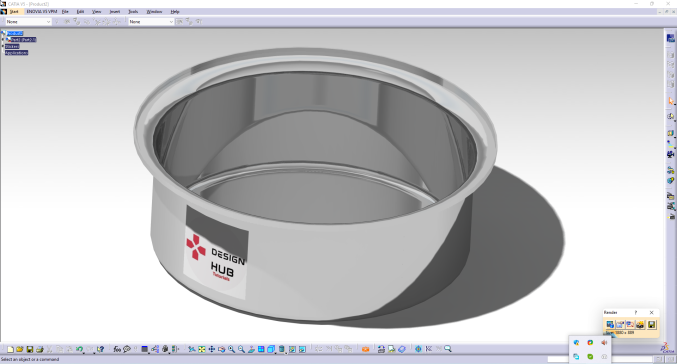Open the View menu

pyautogui.click(x=96, y=12)
